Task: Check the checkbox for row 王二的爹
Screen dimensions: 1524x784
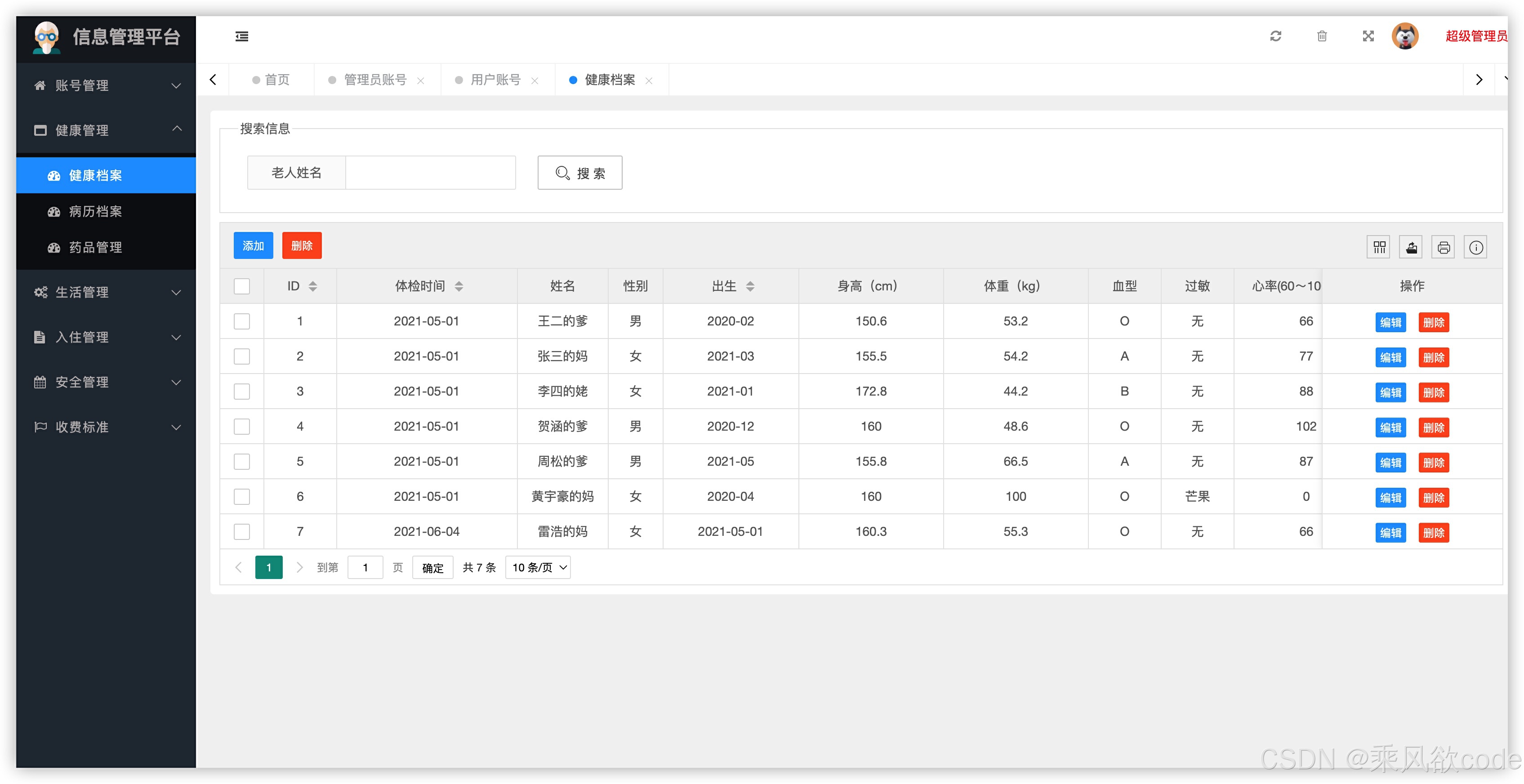Action: 241,321
